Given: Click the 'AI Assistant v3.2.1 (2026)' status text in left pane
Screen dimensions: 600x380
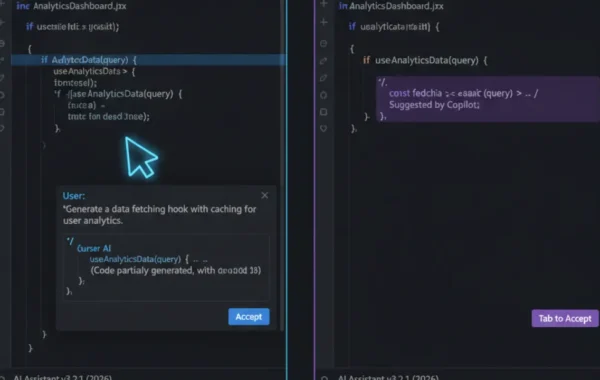Looking at the screenshot, I should coord(63,377).
